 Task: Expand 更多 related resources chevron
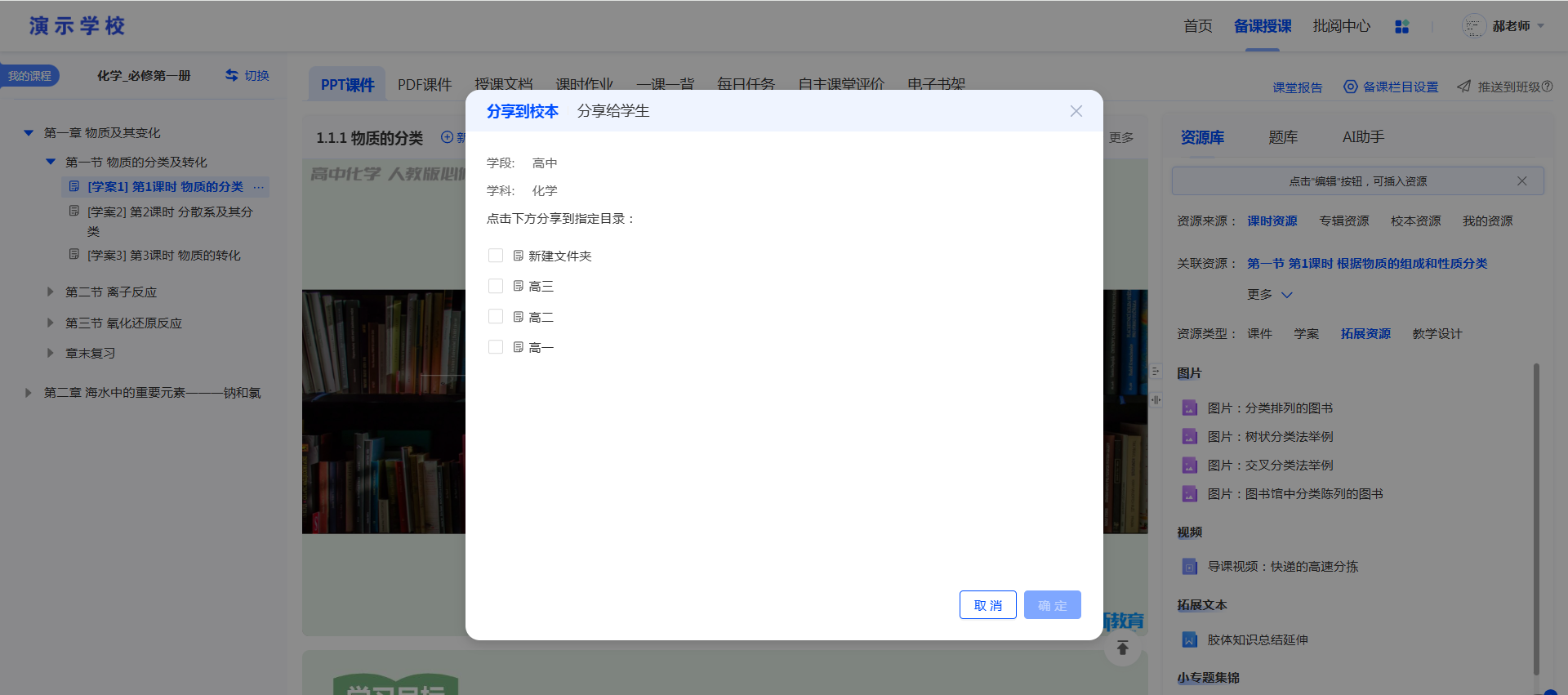coord(1287,295)
